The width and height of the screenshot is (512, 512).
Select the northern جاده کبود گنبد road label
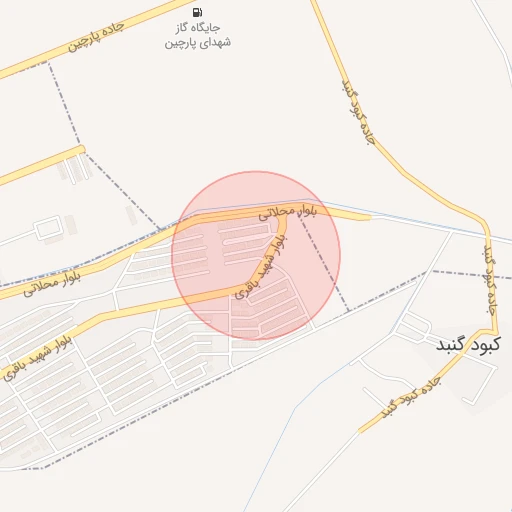[359, 112]
